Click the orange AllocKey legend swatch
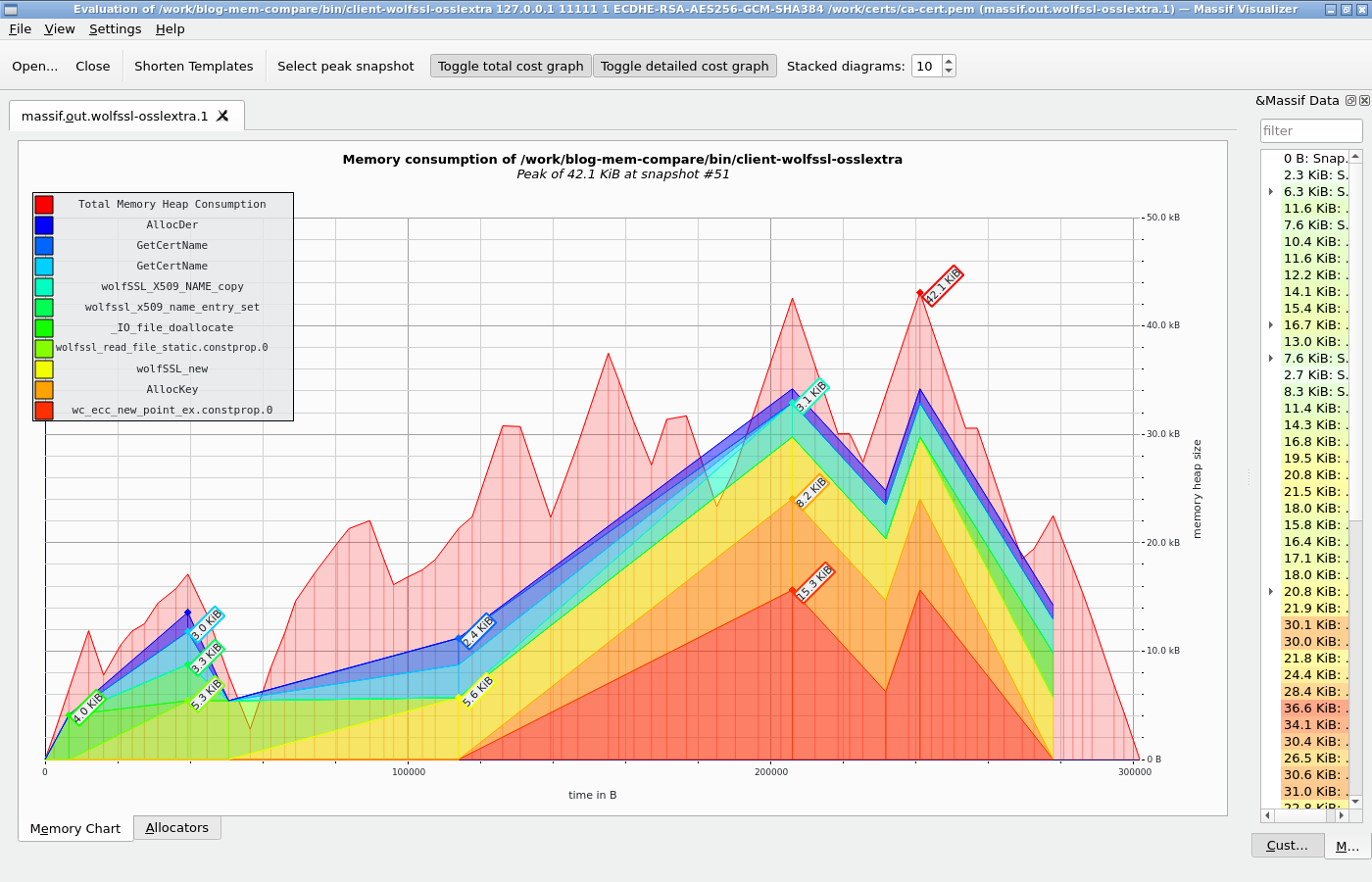The image size is (1372, 882). 44,390
